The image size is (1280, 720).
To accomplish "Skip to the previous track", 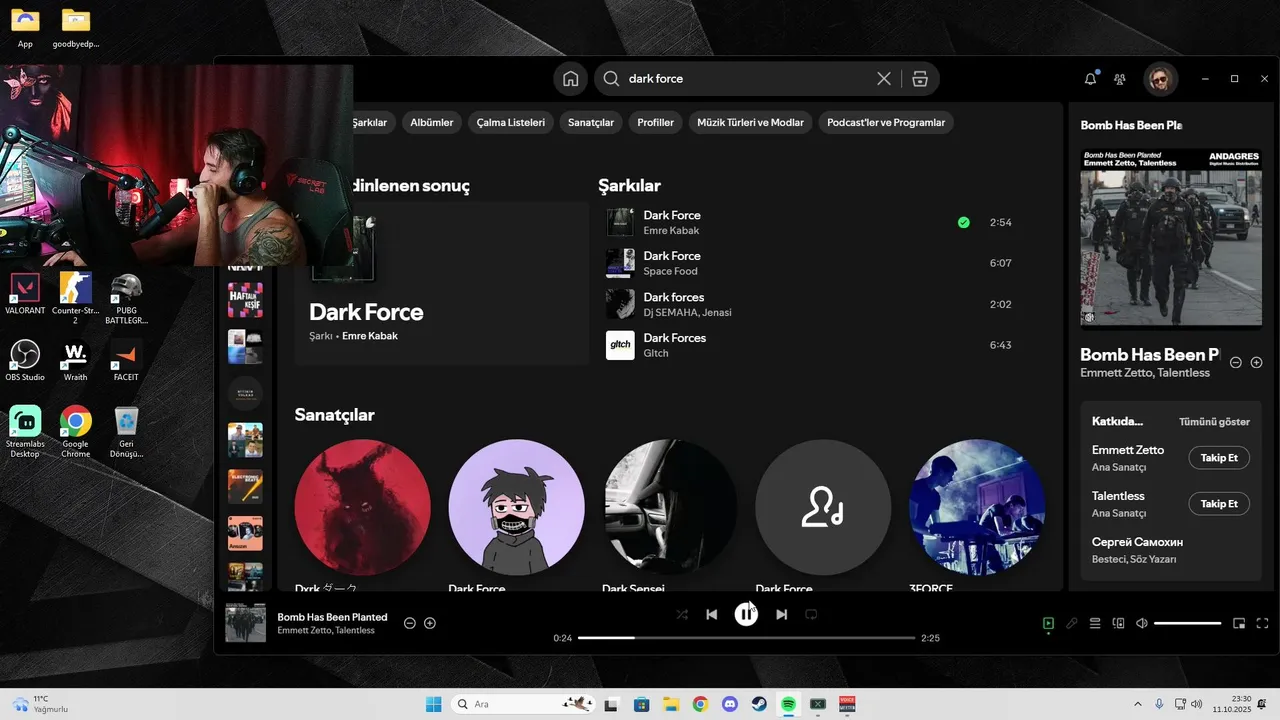I will [712, 614].
